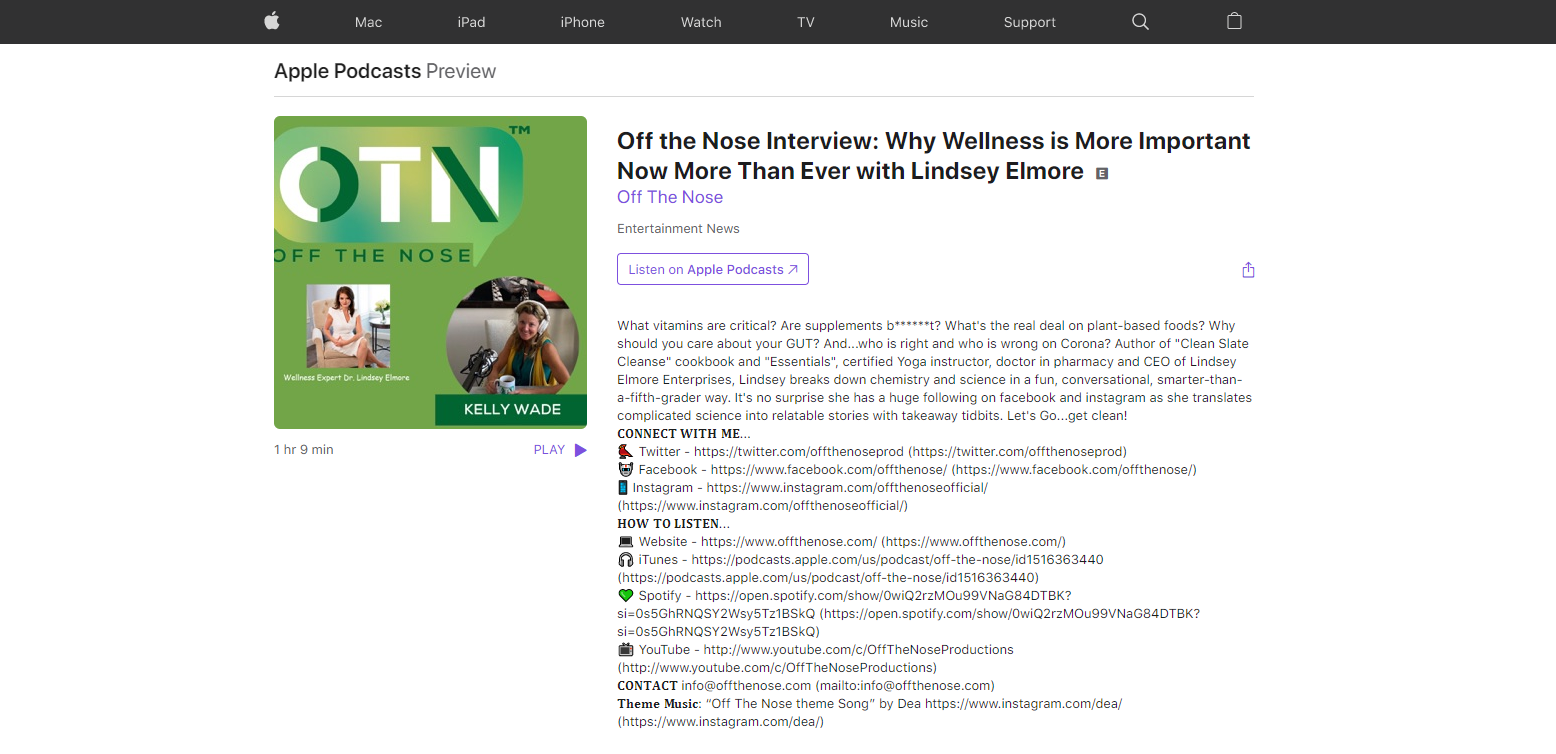Image resolution: width=1556 pixels, height=754 pixels.
Task: Click the Facebook emoji icon
Action: [x=625, y=469]
